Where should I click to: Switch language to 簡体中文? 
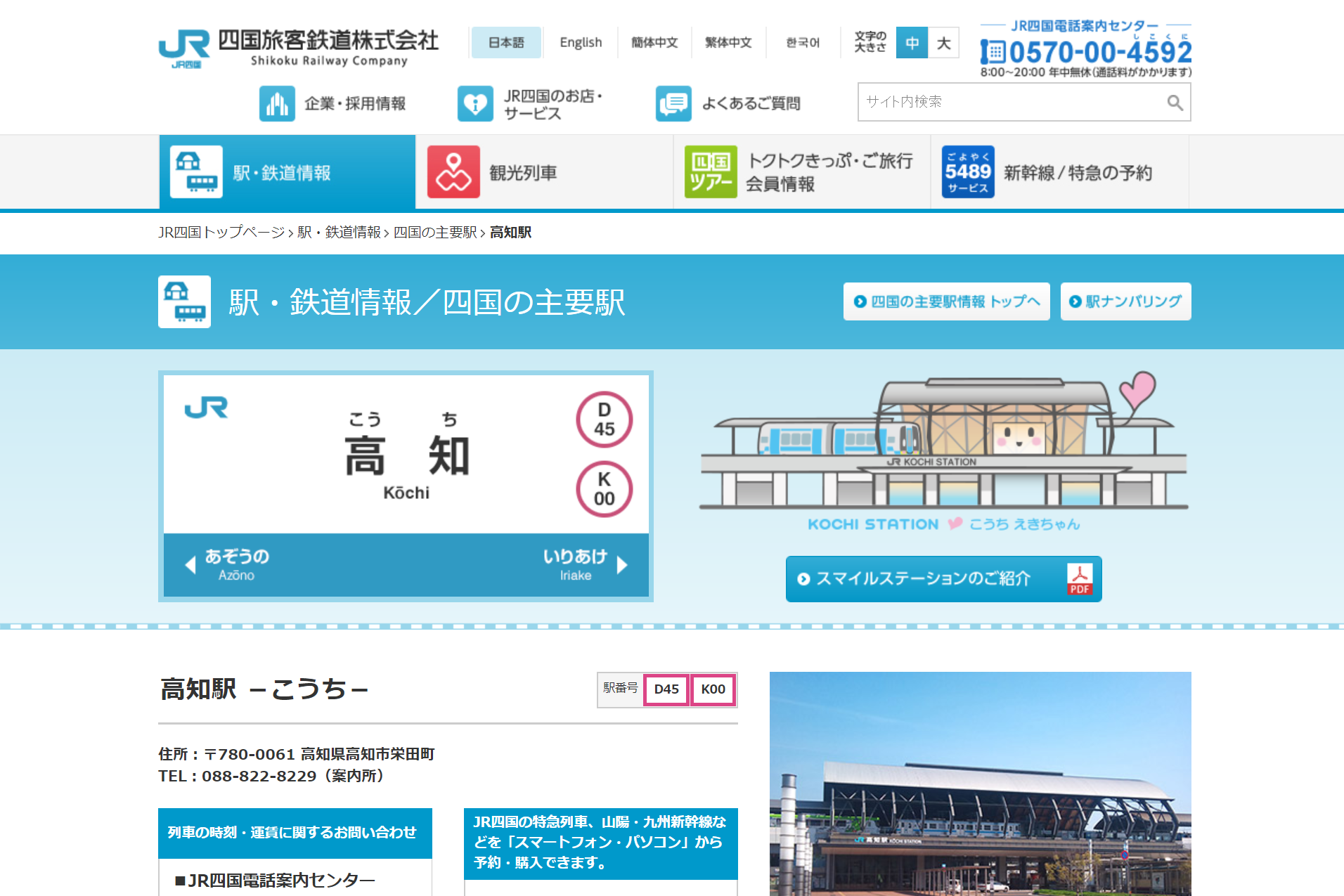654,43
